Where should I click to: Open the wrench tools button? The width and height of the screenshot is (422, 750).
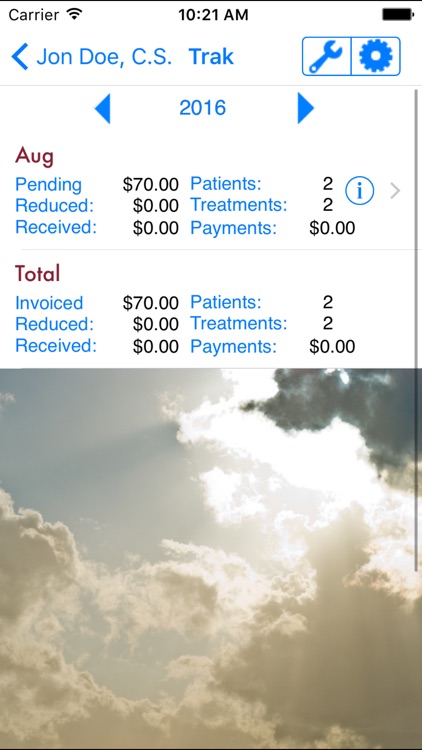(327, 56)
